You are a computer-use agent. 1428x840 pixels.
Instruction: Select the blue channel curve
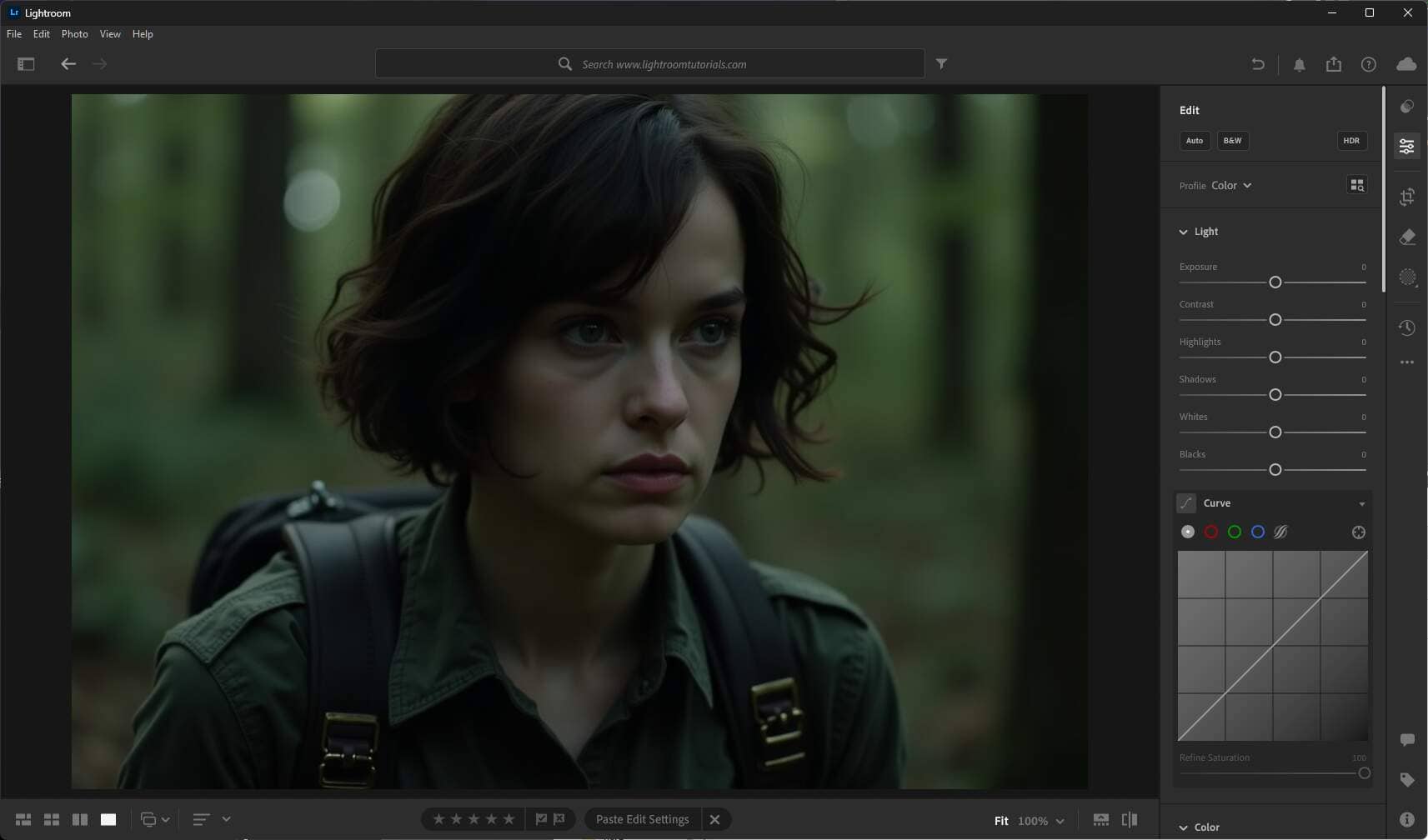coord(1258,532)
